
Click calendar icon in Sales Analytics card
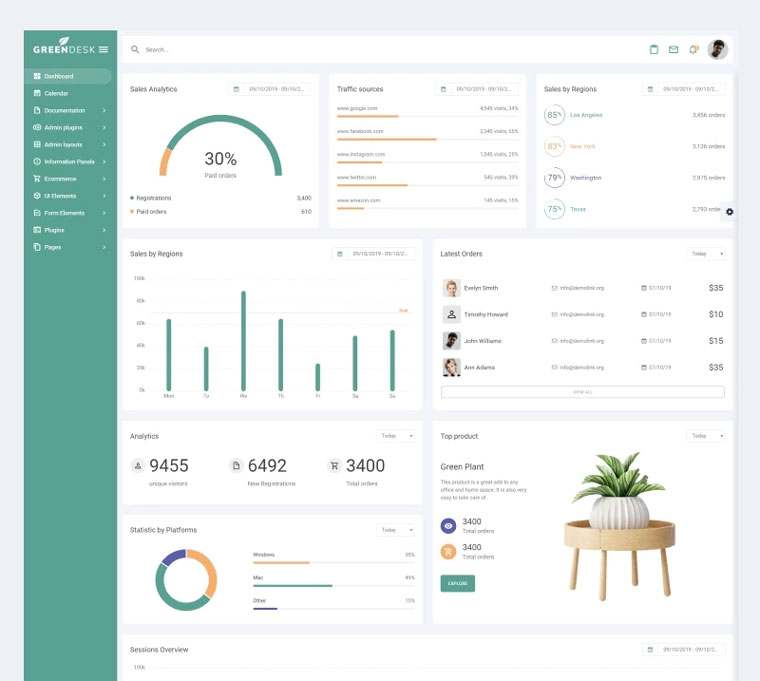tap(237, 89)
